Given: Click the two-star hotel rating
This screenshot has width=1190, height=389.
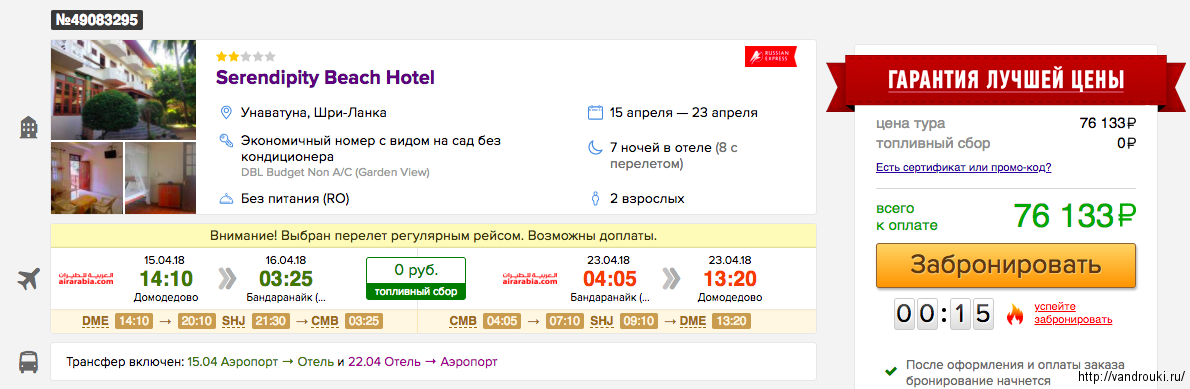Looking at the screenshot, I should tap(245, 56).
